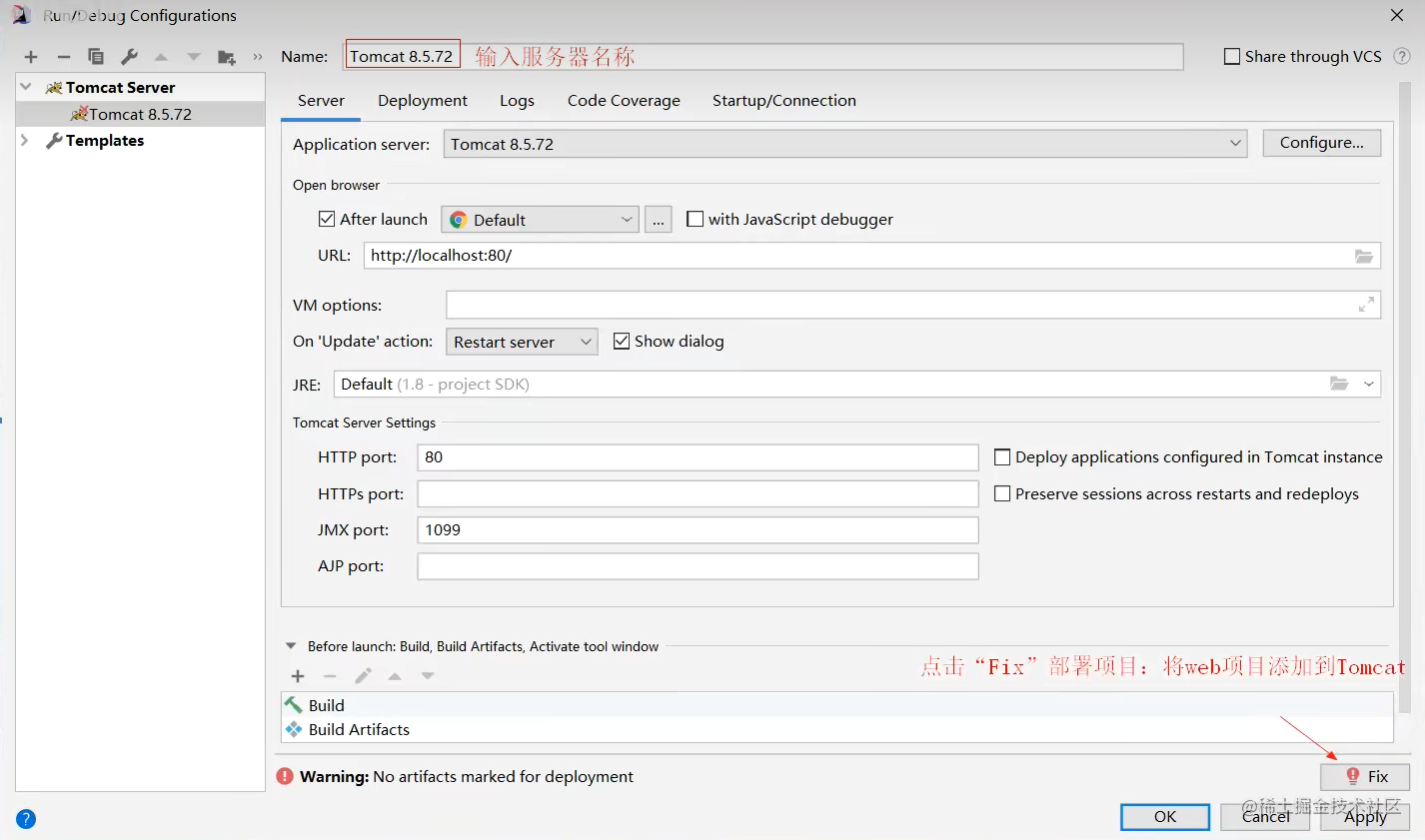The image size is (1425, 840).
Task: Select Tomcat 8.5.72 configuration in tree
Action: pos(140,114)
